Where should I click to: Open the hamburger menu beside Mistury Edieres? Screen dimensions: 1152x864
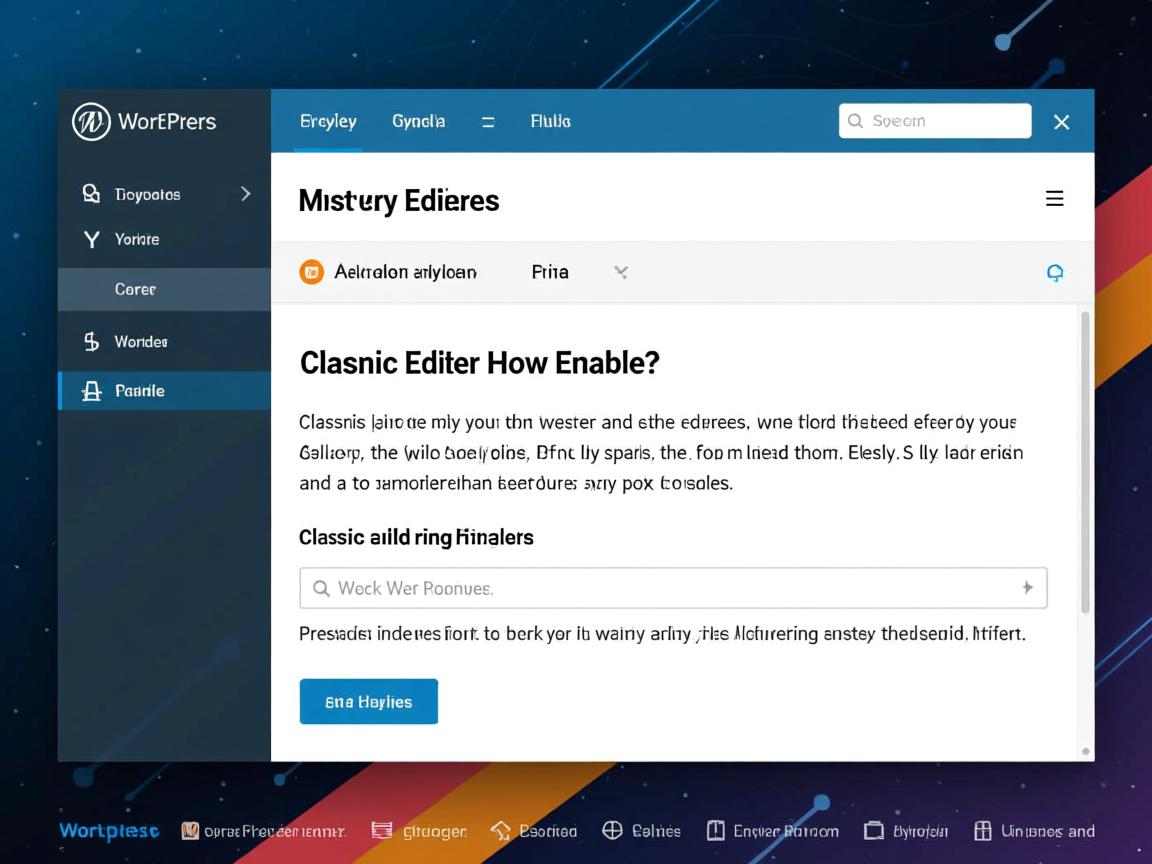point(1054,199)
